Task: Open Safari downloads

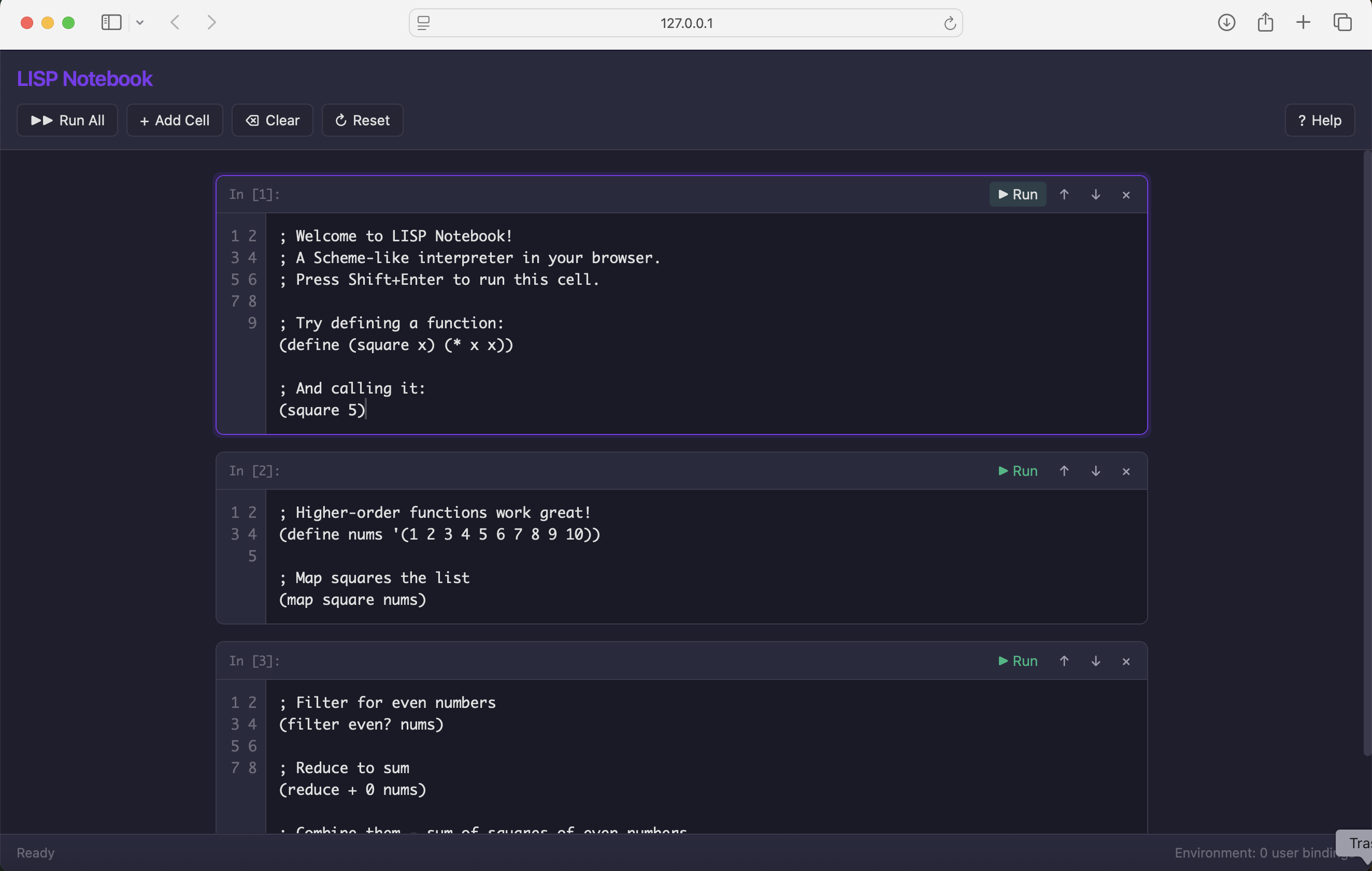Action: [x=1226, y=23]
